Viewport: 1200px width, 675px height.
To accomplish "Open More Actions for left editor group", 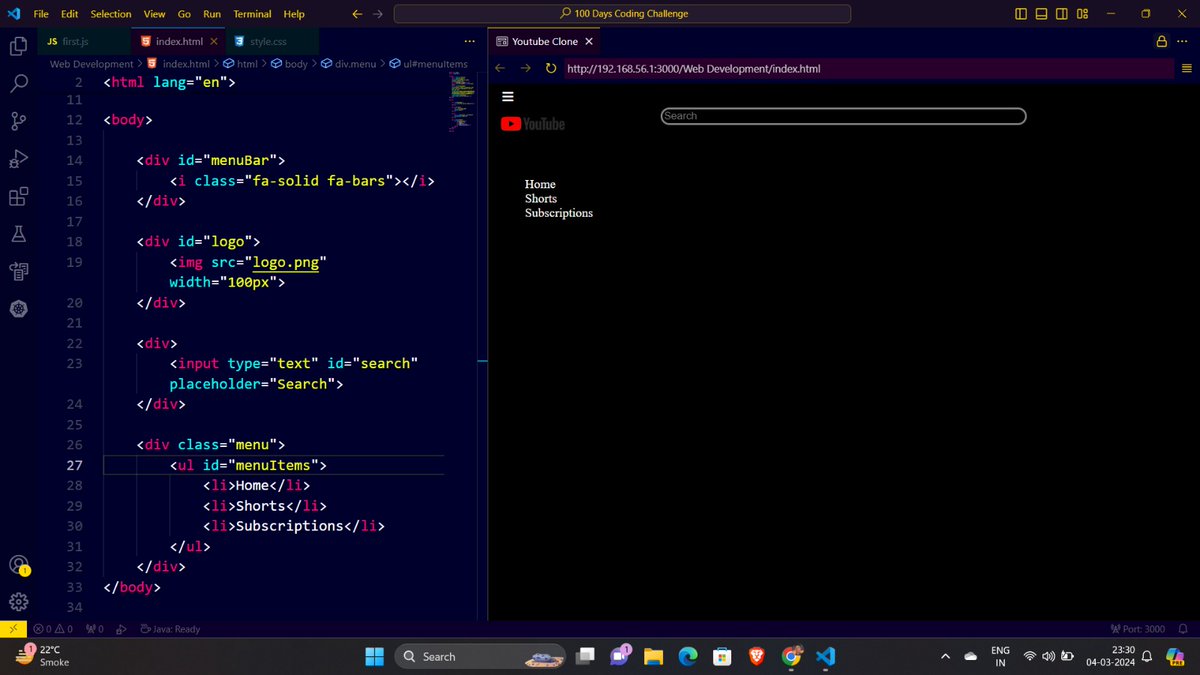I will coord(470,41).
